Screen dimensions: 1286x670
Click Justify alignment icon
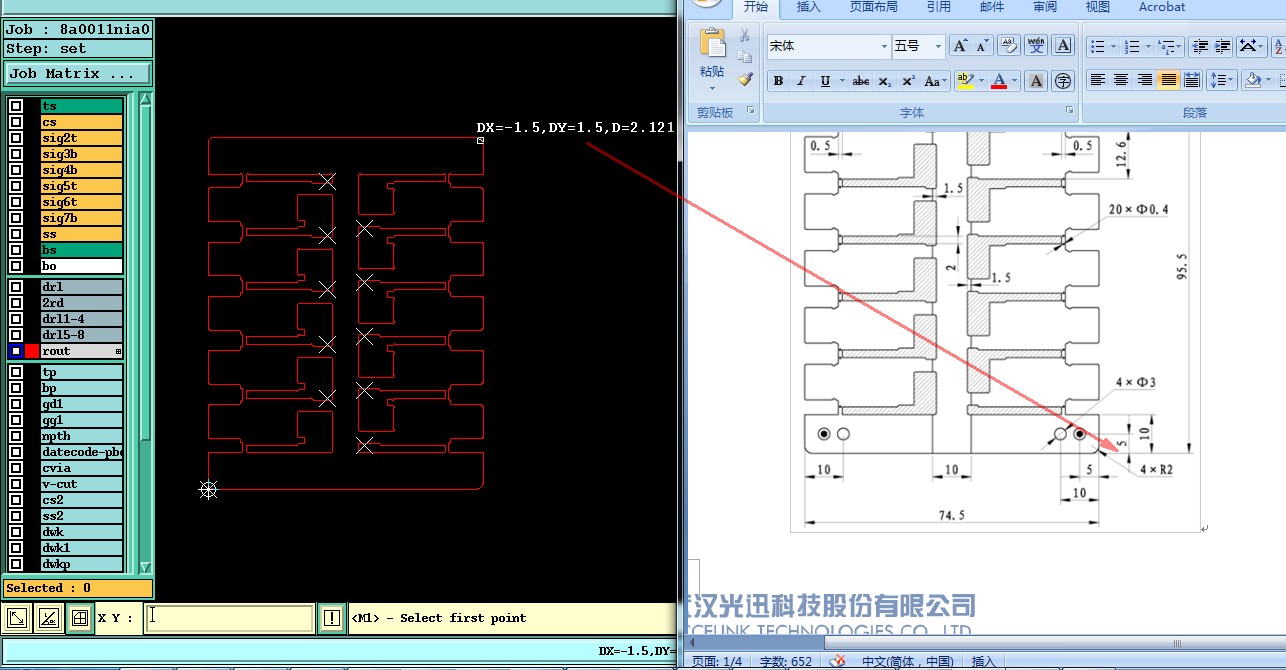[1168, 81]
